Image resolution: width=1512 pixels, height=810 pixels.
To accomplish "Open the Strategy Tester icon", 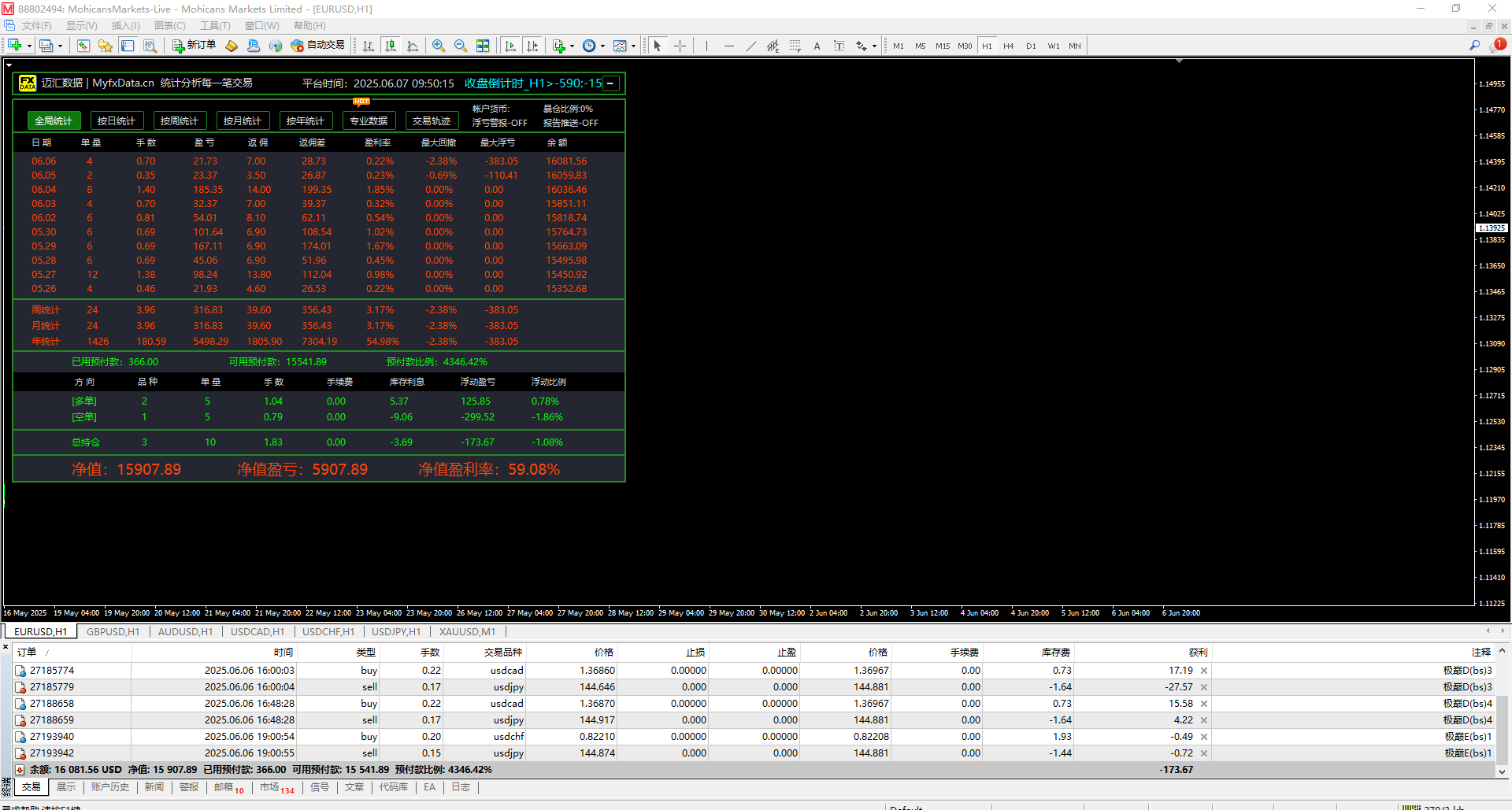I will tap(150, 46).
